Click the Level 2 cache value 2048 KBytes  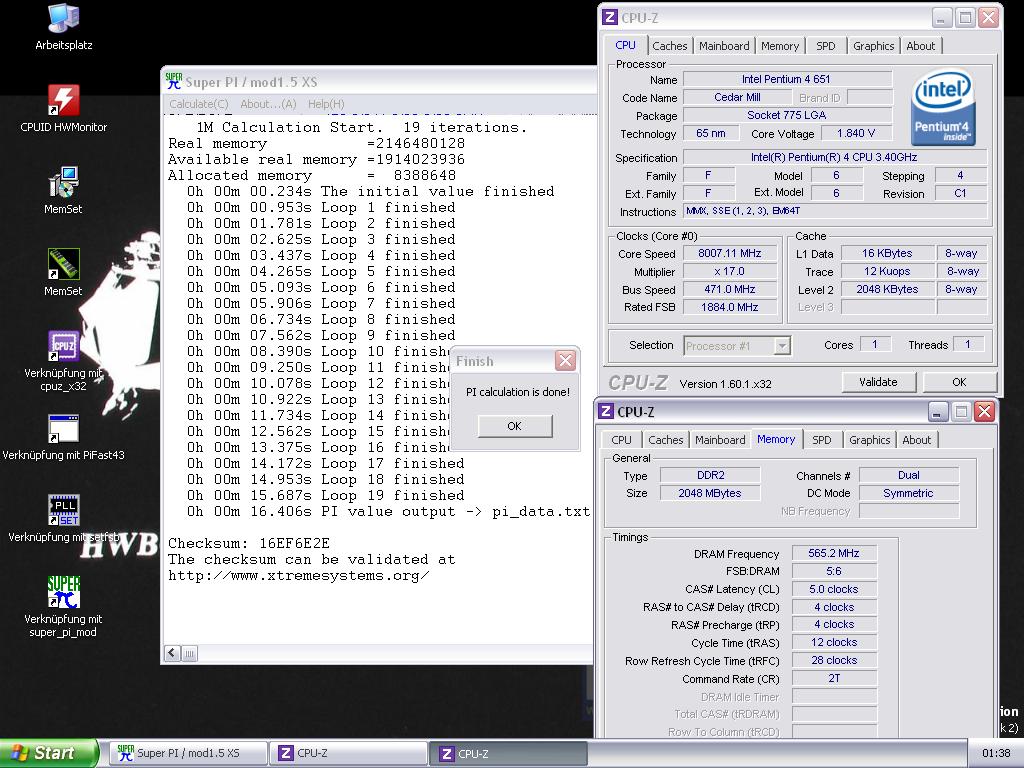click(x=887, y=289)
